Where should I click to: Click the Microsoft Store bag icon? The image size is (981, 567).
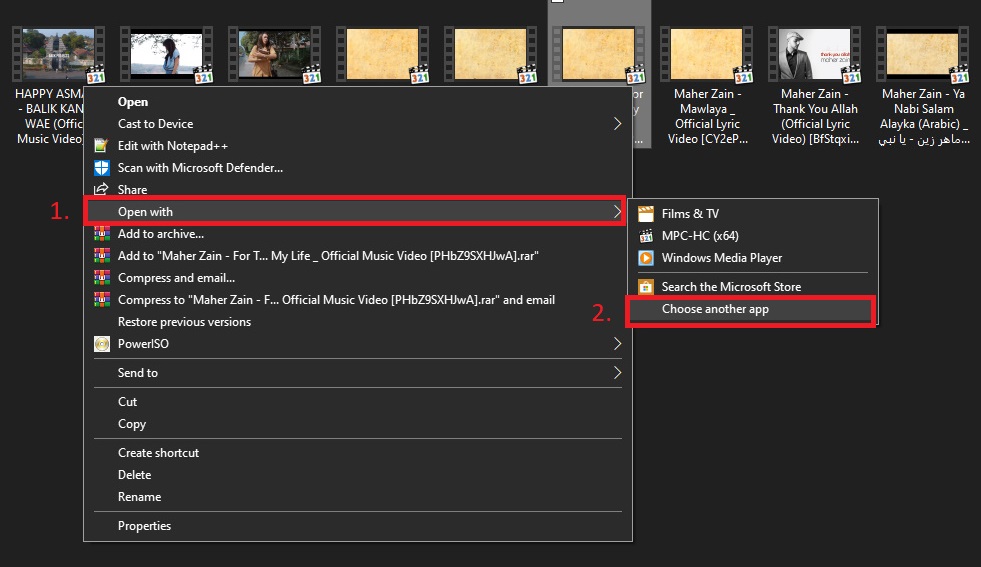coord(646,287)
